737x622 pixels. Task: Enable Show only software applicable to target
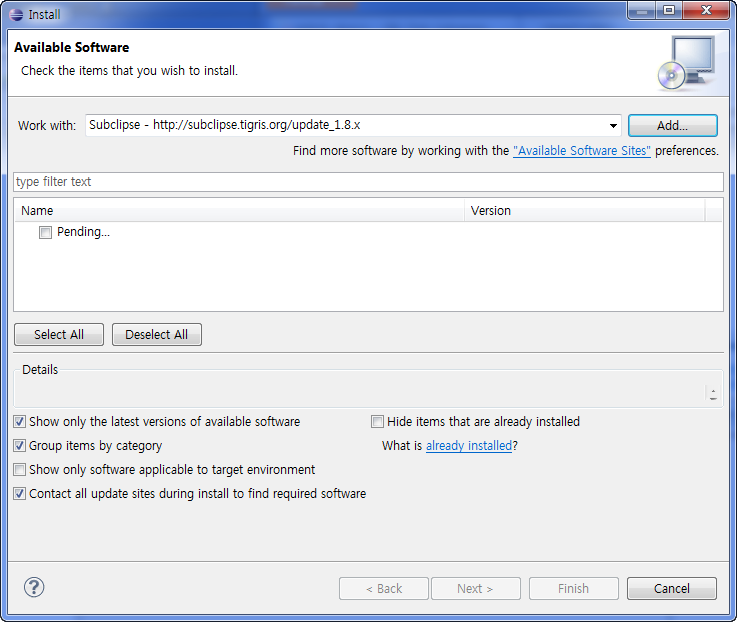[x=20, y=470]
